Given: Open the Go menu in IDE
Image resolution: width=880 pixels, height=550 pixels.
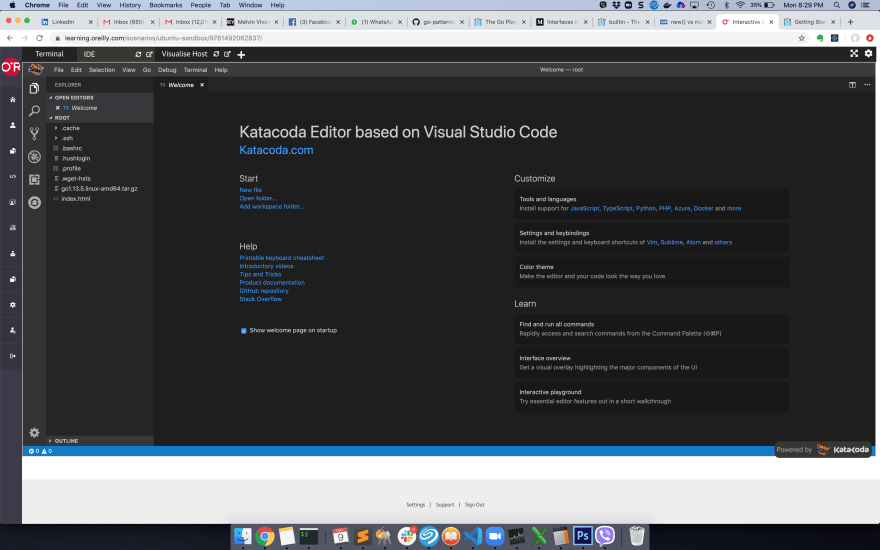Looking at the screenshot, I should (146, 70).
